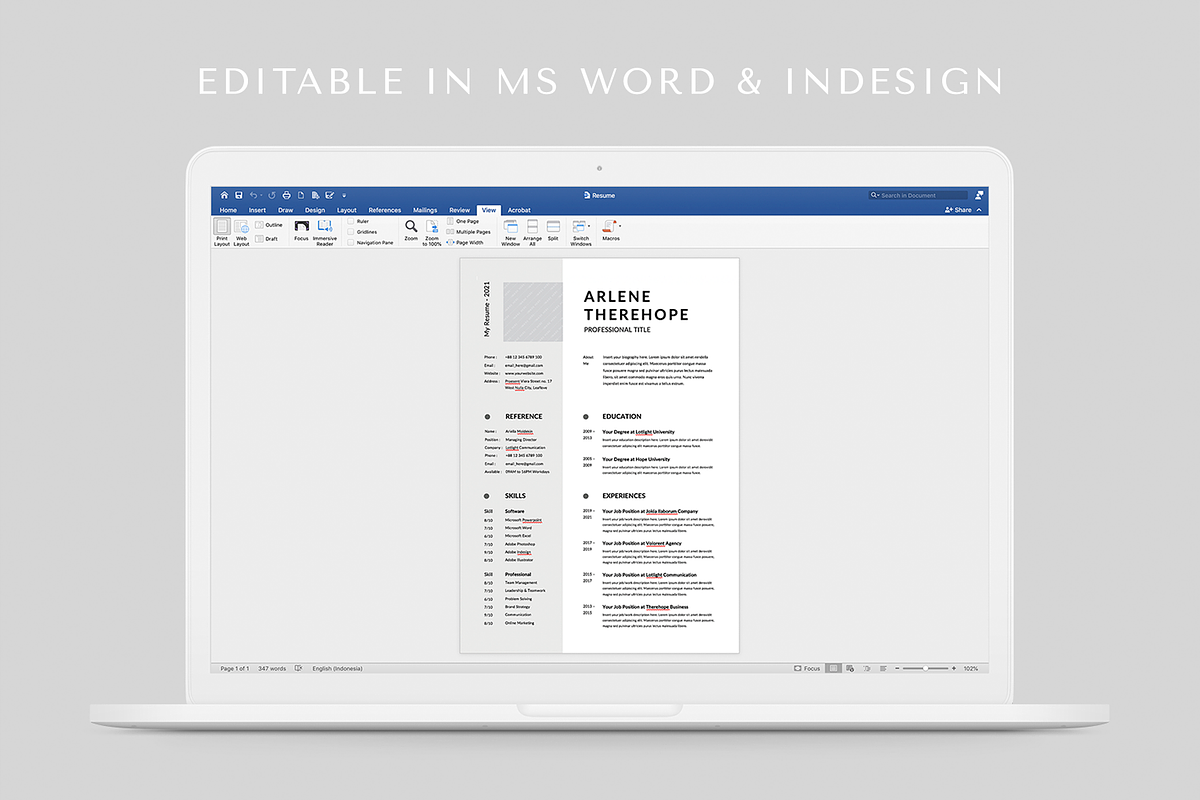Click the Share button
Screen dimensions: 1200x800
click(x=958, y=210)
